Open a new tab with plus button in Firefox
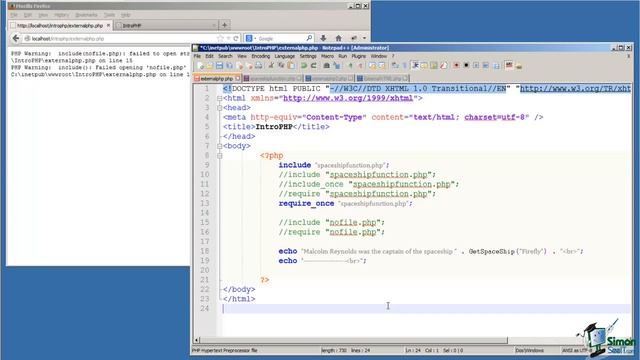 (224, 25)
